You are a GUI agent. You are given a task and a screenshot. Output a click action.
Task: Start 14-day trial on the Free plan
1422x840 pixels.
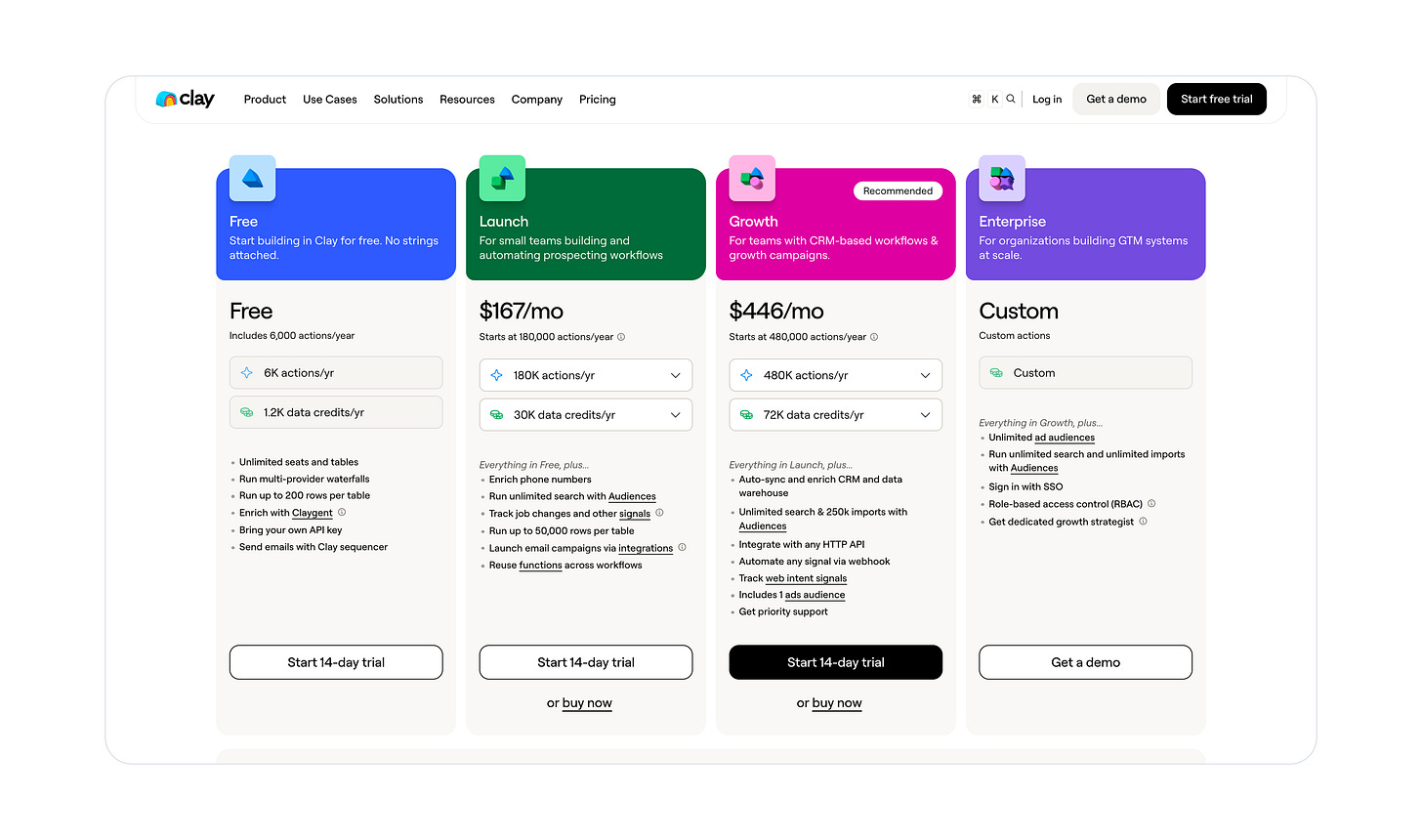pos(336,662)
